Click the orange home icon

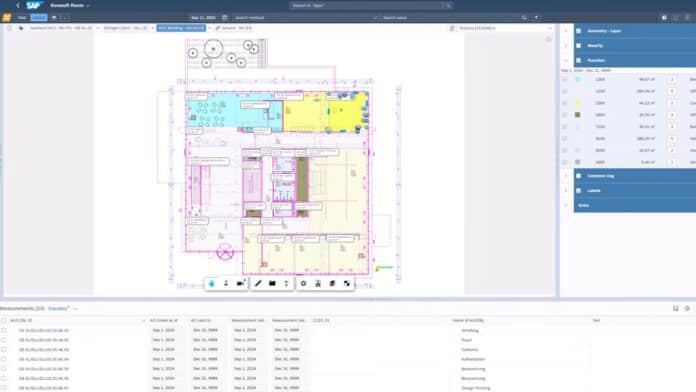(6, 18)
